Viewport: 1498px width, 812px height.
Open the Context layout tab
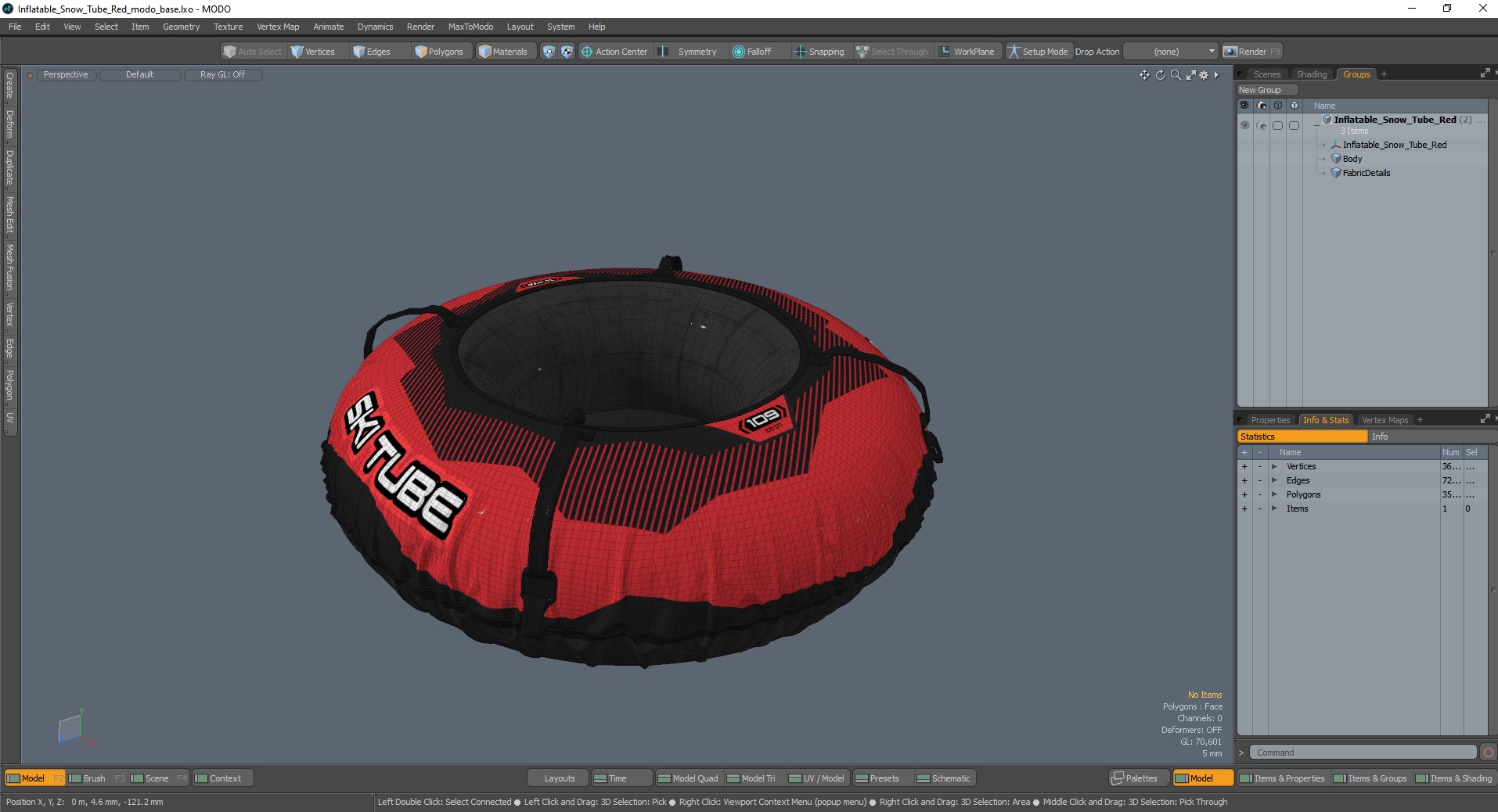pyautogui.click(x=223, y=778)
